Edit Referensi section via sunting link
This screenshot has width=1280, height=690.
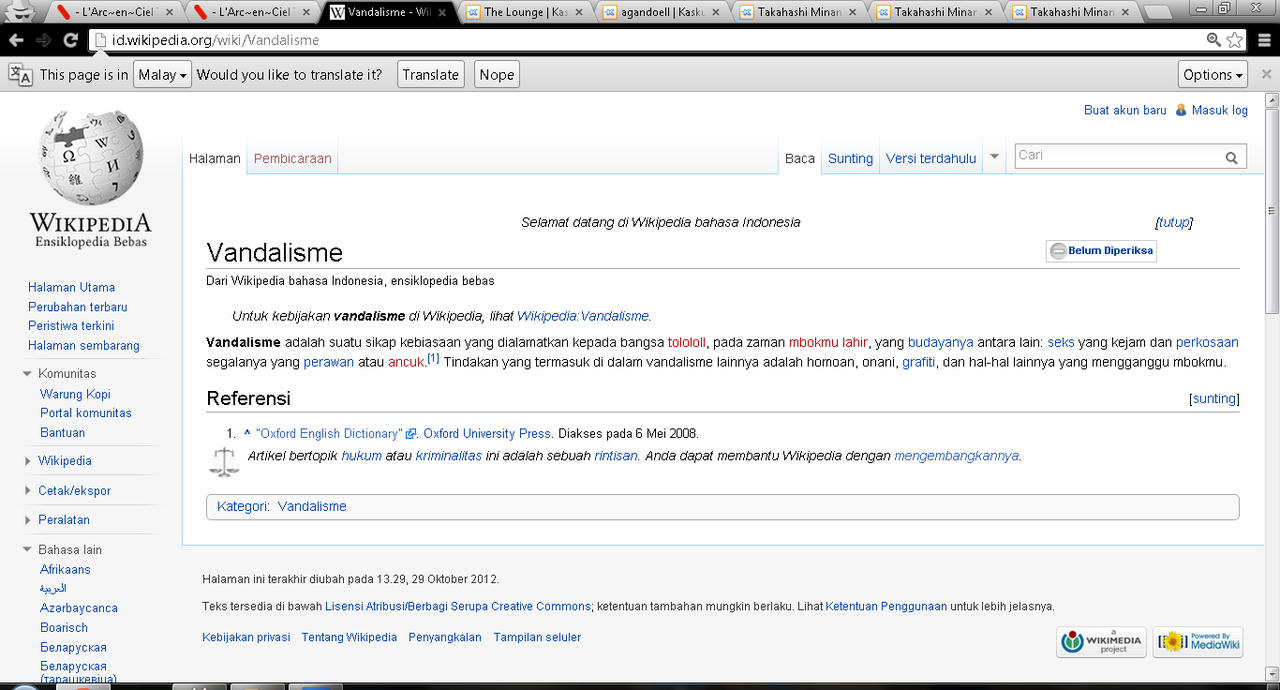(x=1214, y=398)
